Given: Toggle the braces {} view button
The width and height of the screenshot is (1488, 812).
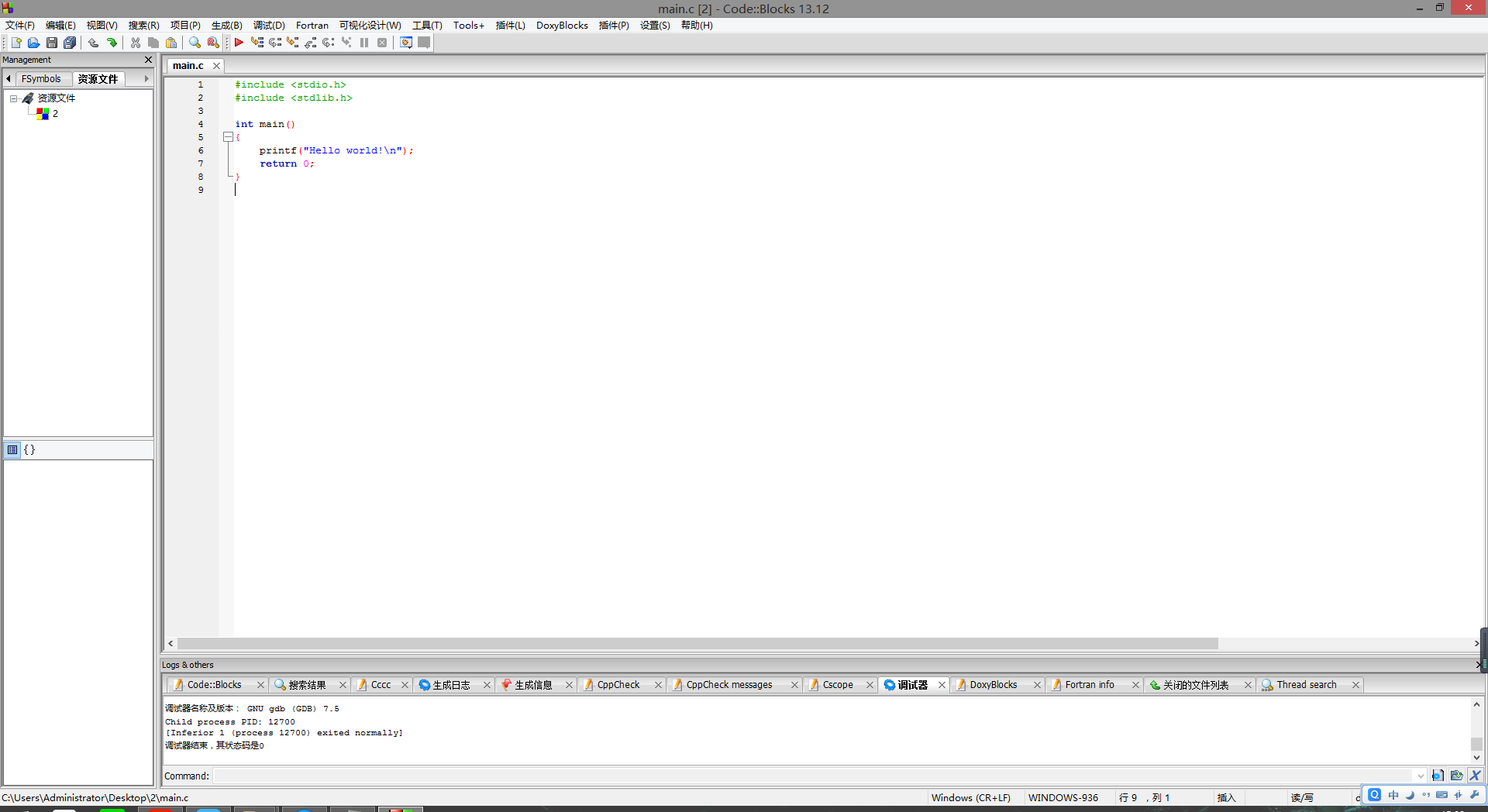Looking at the screenshot, I should point(29,449).
